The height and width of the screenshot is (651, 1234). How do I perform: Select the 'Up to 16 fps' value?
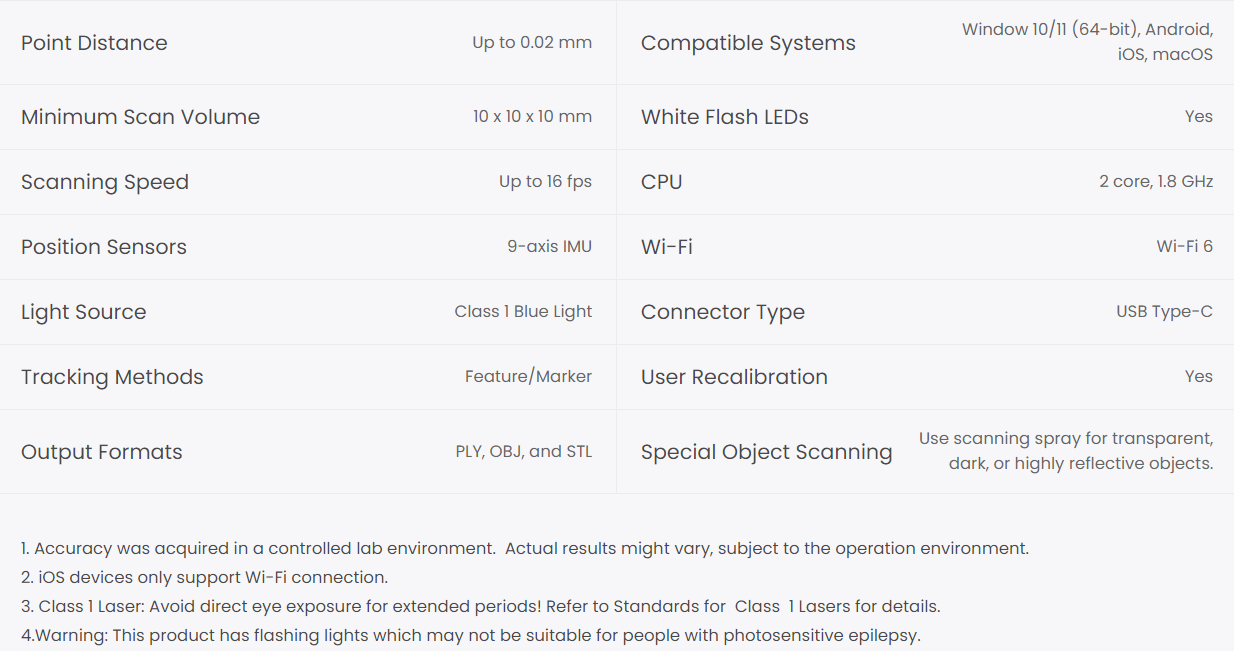(x=545, y=182)
